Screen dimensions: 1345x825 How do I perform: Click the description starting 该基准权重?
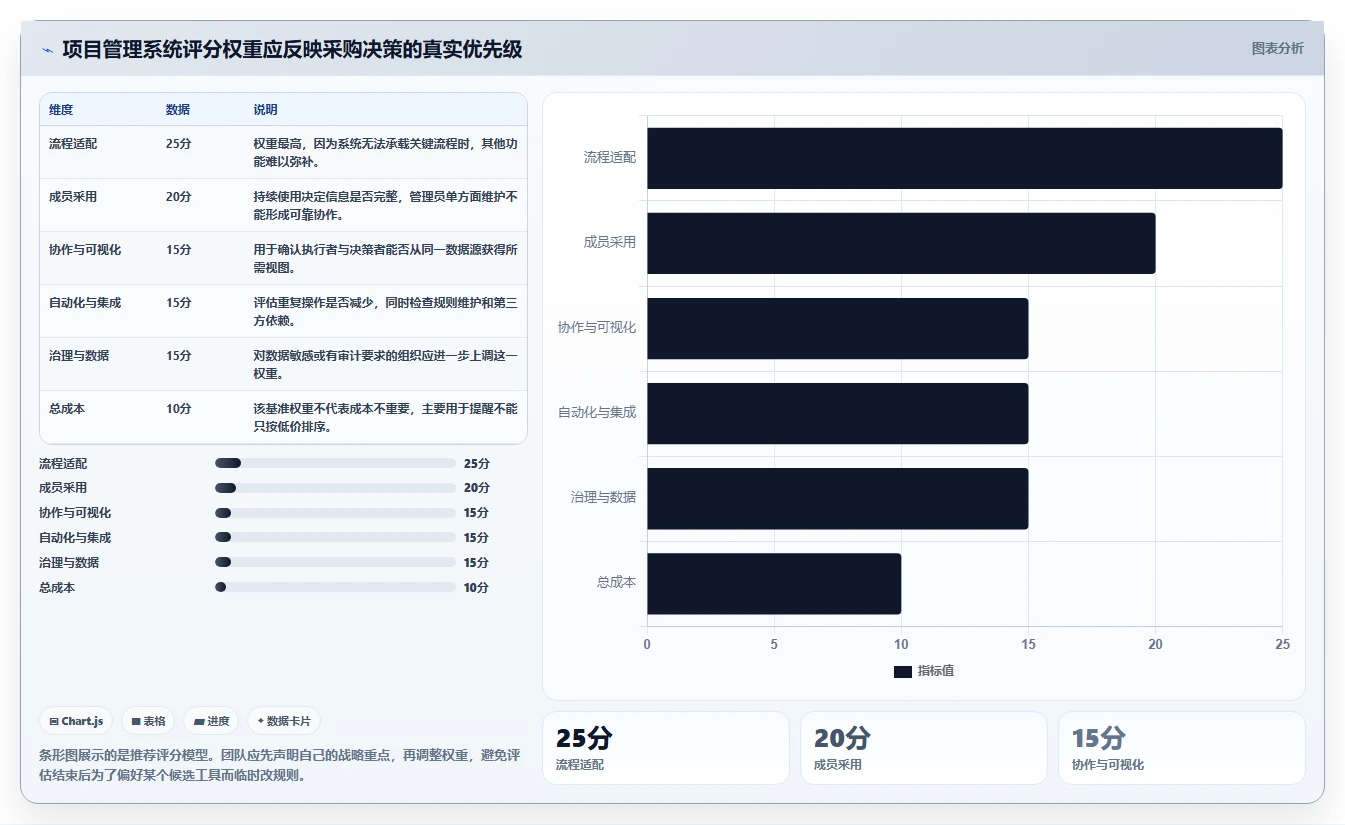click(x=385, y=417)
